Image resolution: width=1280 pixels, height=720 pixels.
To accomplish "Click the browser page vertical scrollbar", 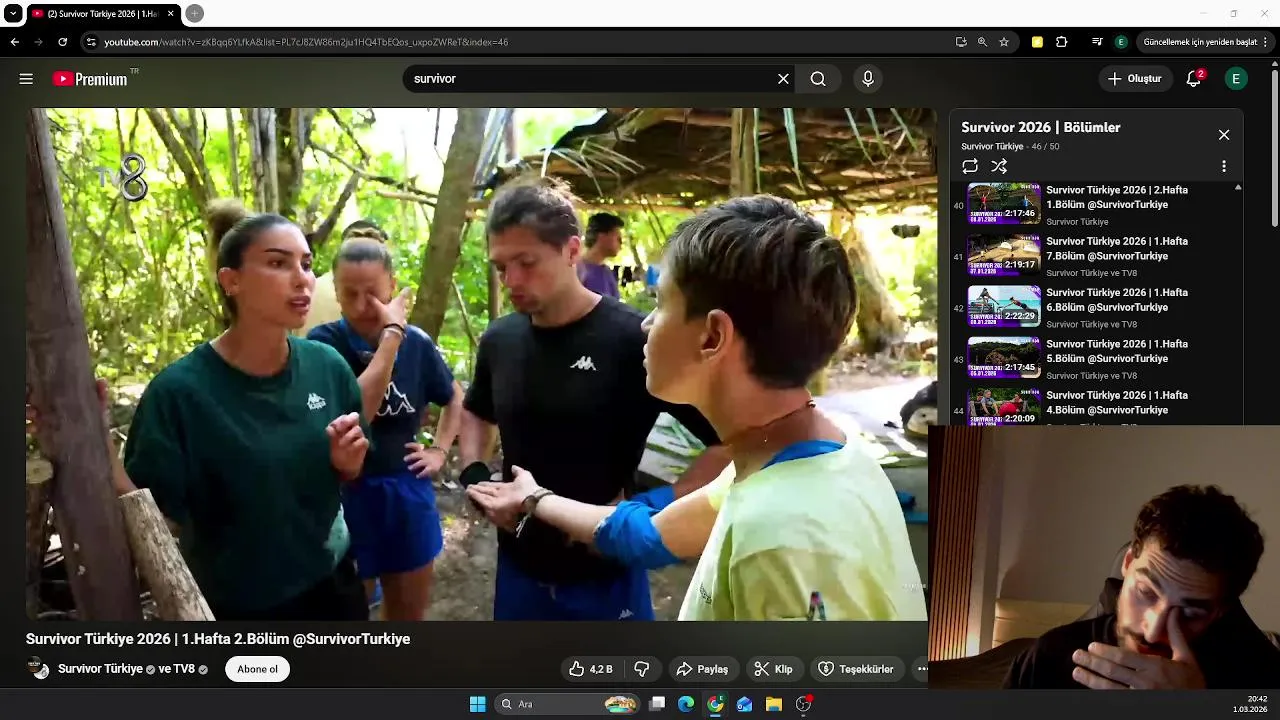I will [x=1274, y=148].
